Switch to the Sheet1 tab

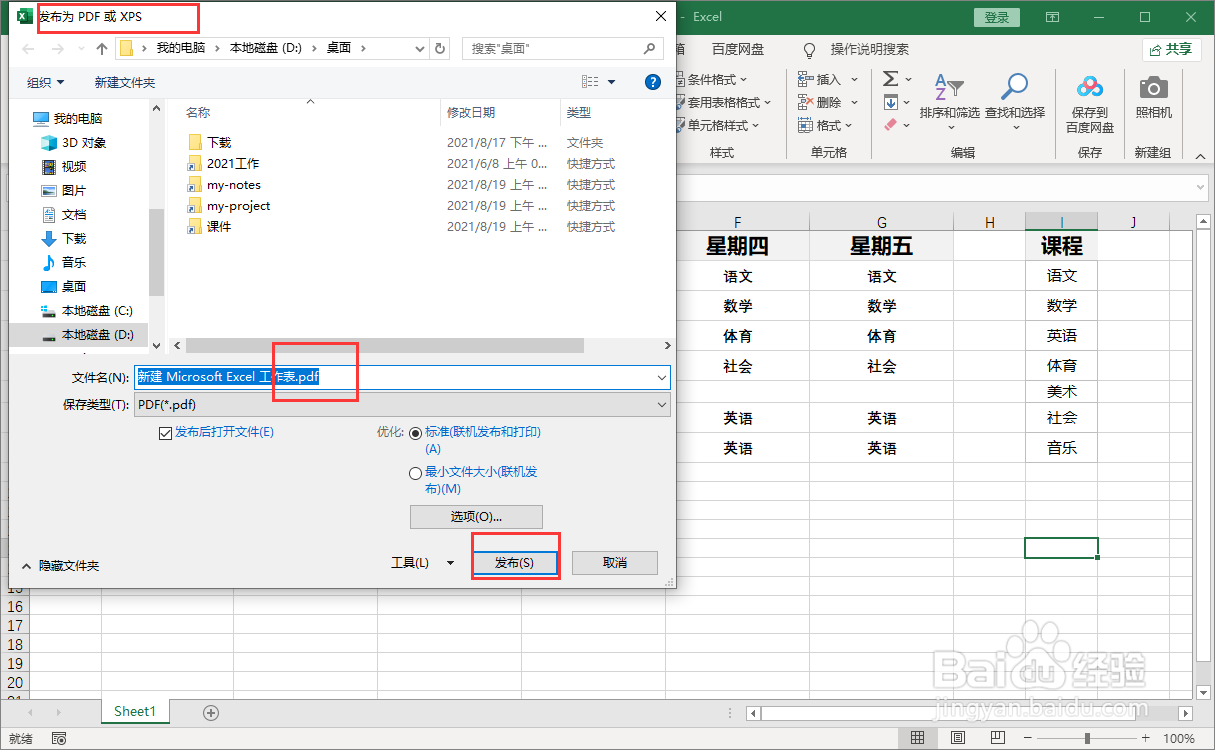[x=134, y=711]
